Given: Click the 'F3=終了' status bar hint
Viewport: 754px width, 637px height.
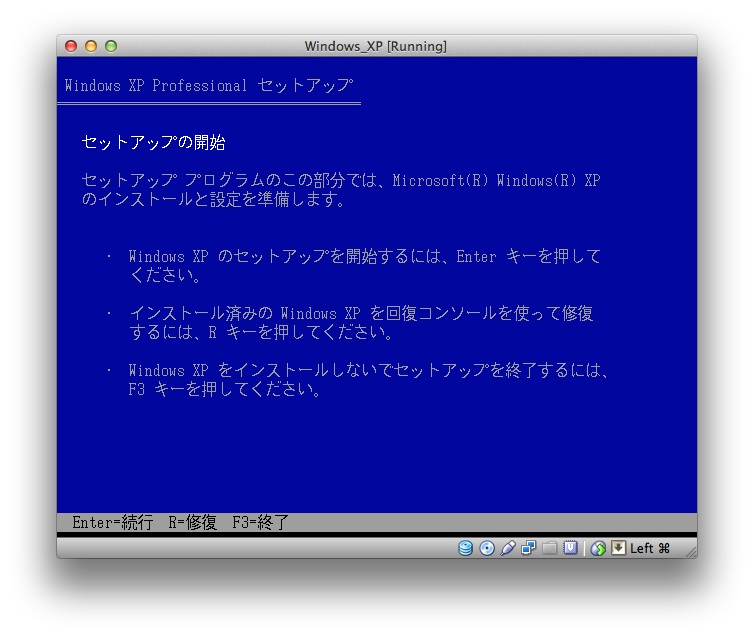Looking at the screenshot, I should 260,522.
